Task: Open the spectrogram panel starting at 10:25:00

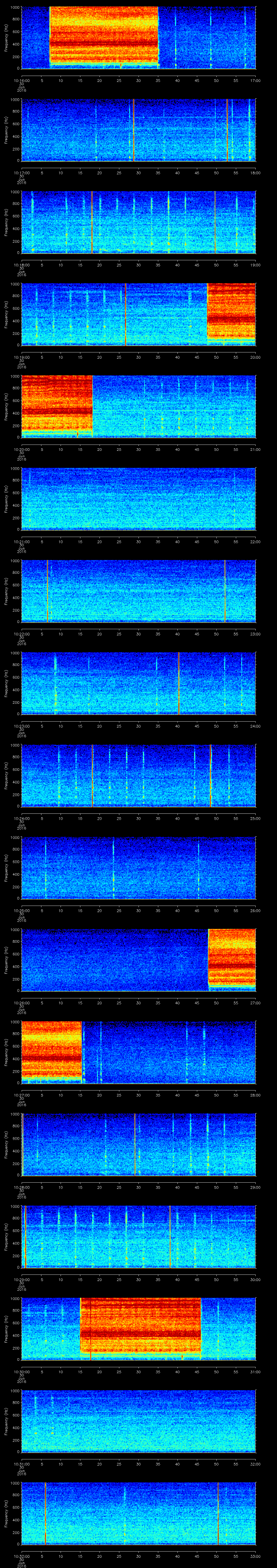Action: click(138, 868)
